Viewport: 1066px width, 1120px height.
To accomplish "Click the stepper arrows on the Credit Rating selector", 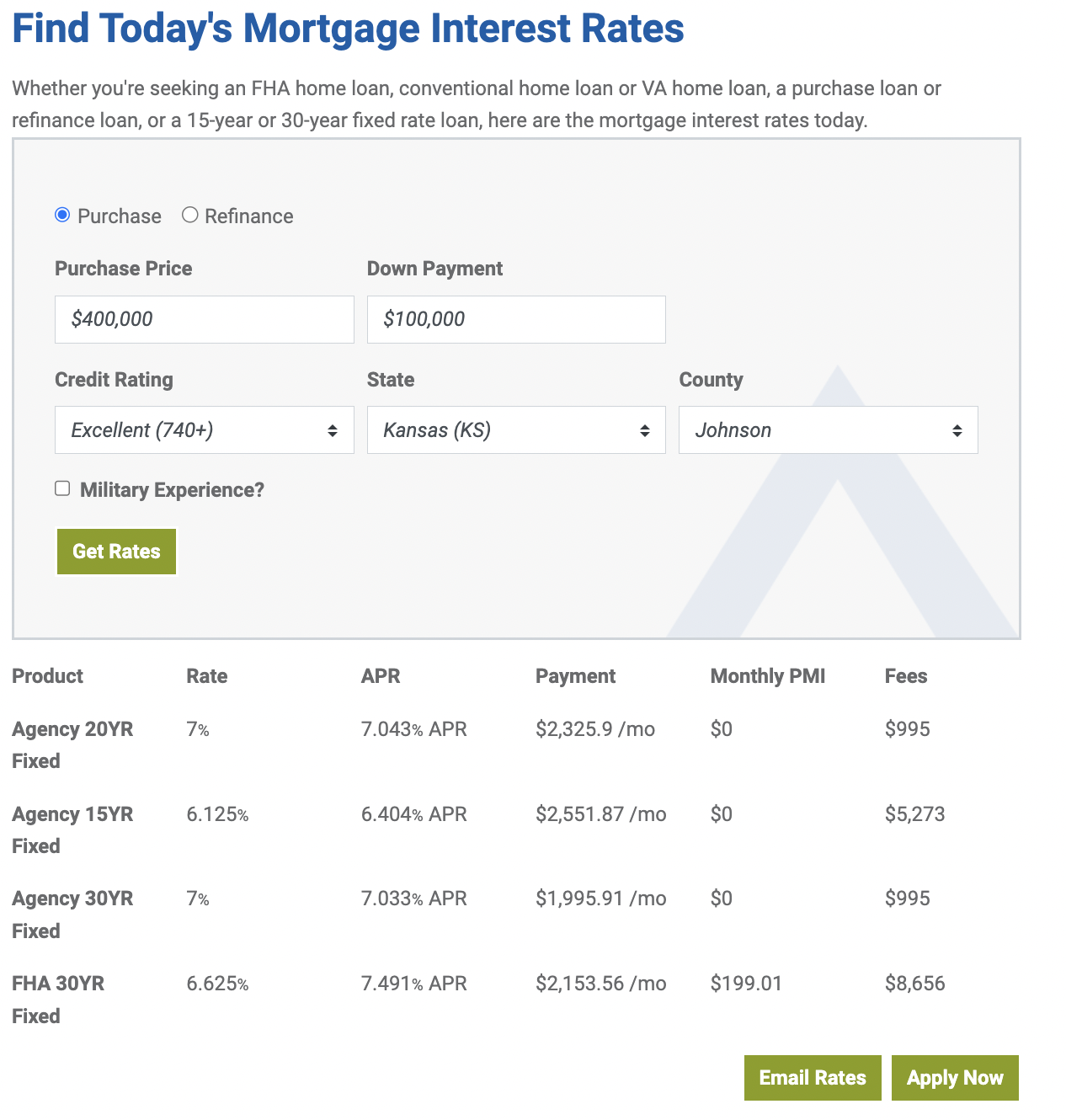I will [332, 429].
